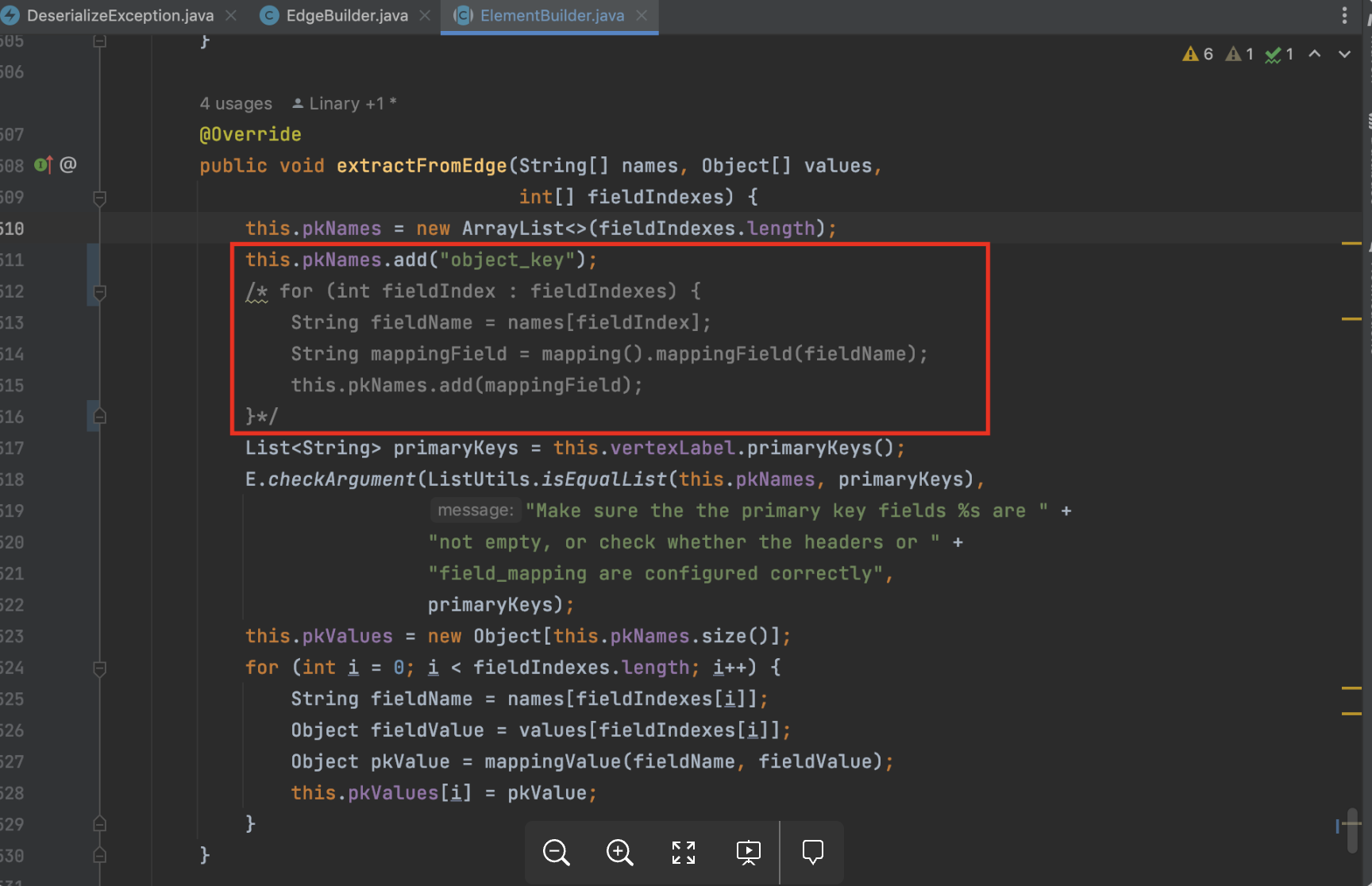
Task: Close the ElementBuilder.java tab
Action: pyautogui.click(x=642, y=15)
